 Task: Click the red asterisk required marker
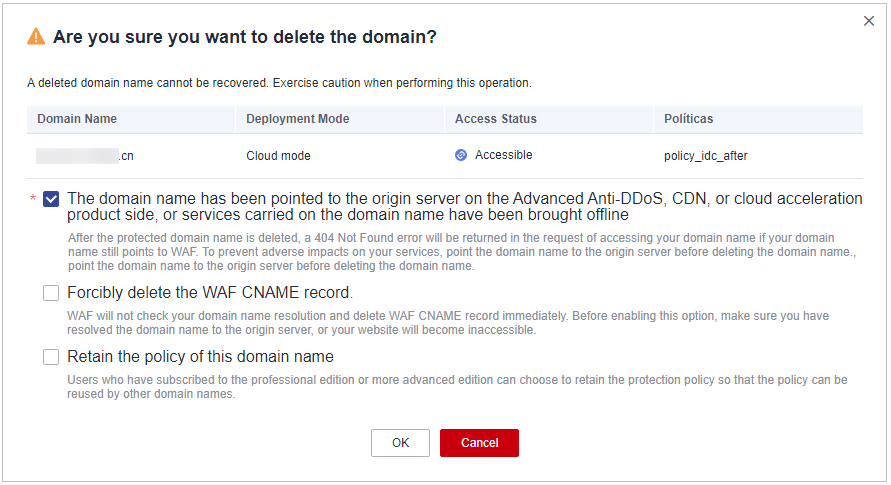click(x=33, y=198)
